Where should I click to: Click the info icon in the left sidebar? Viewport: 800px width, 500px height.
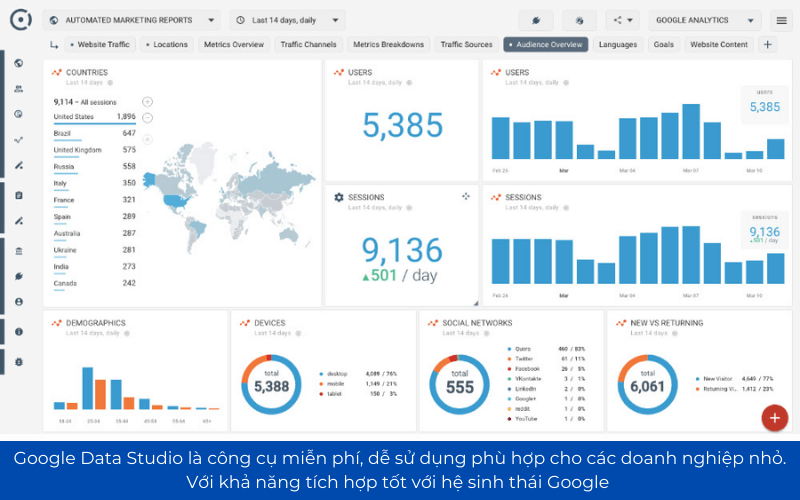pyautogui.click(x=19, y=332)
